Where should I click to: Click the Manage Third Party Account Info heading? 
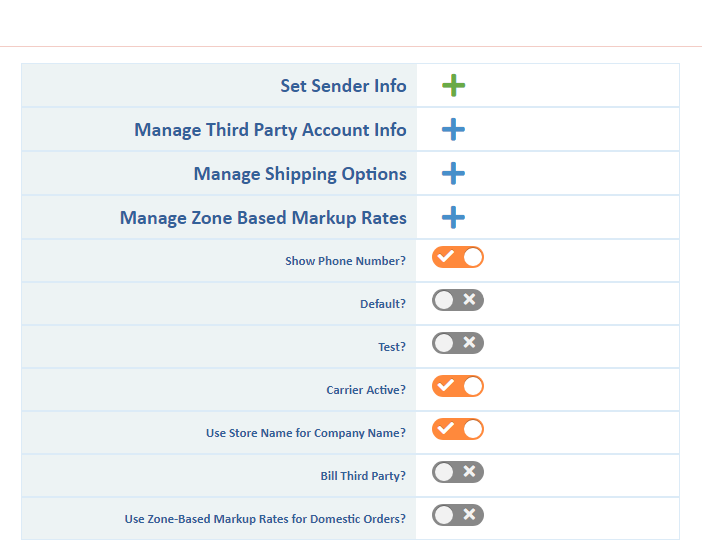coord(270,130)
